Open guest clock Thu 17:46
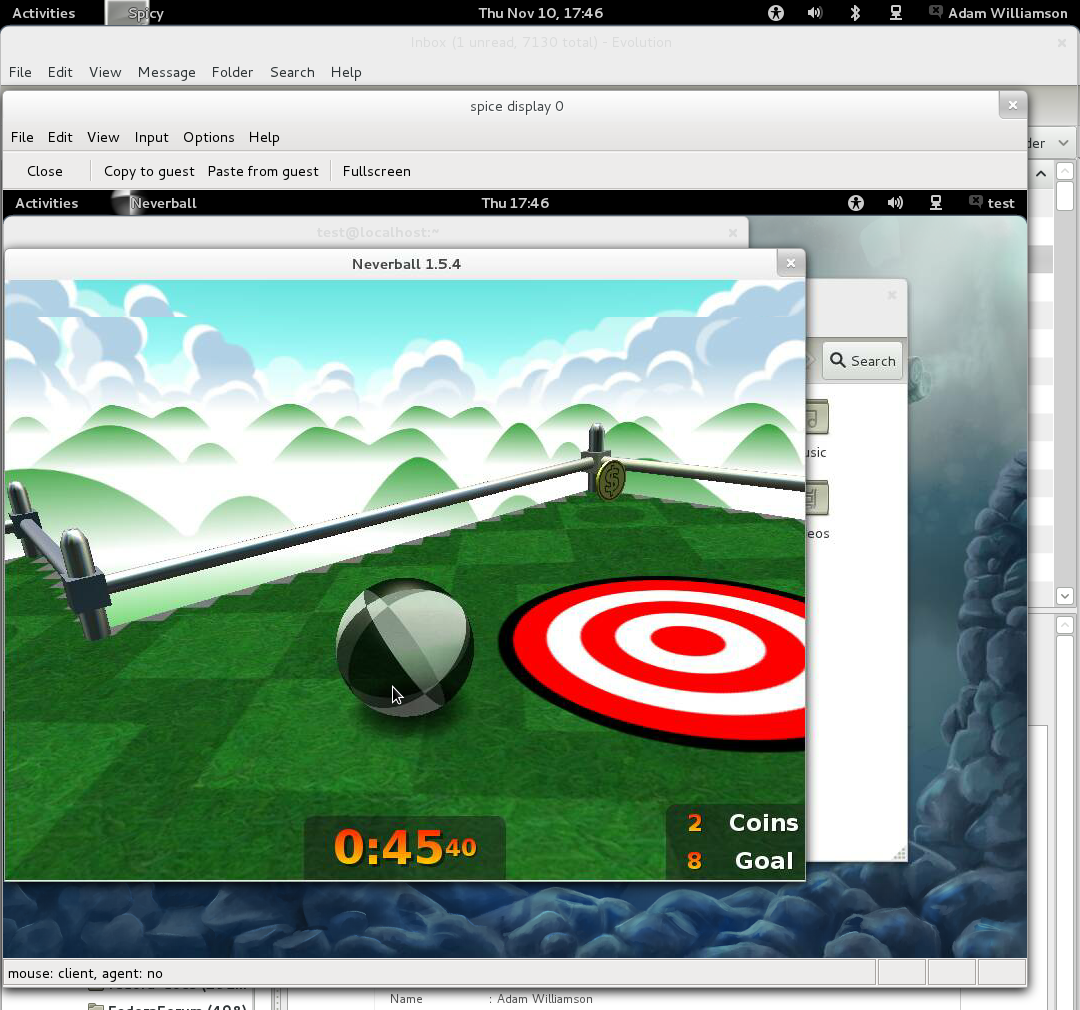The width and height of the screenshot is (1080, 1010). (515, 203)
